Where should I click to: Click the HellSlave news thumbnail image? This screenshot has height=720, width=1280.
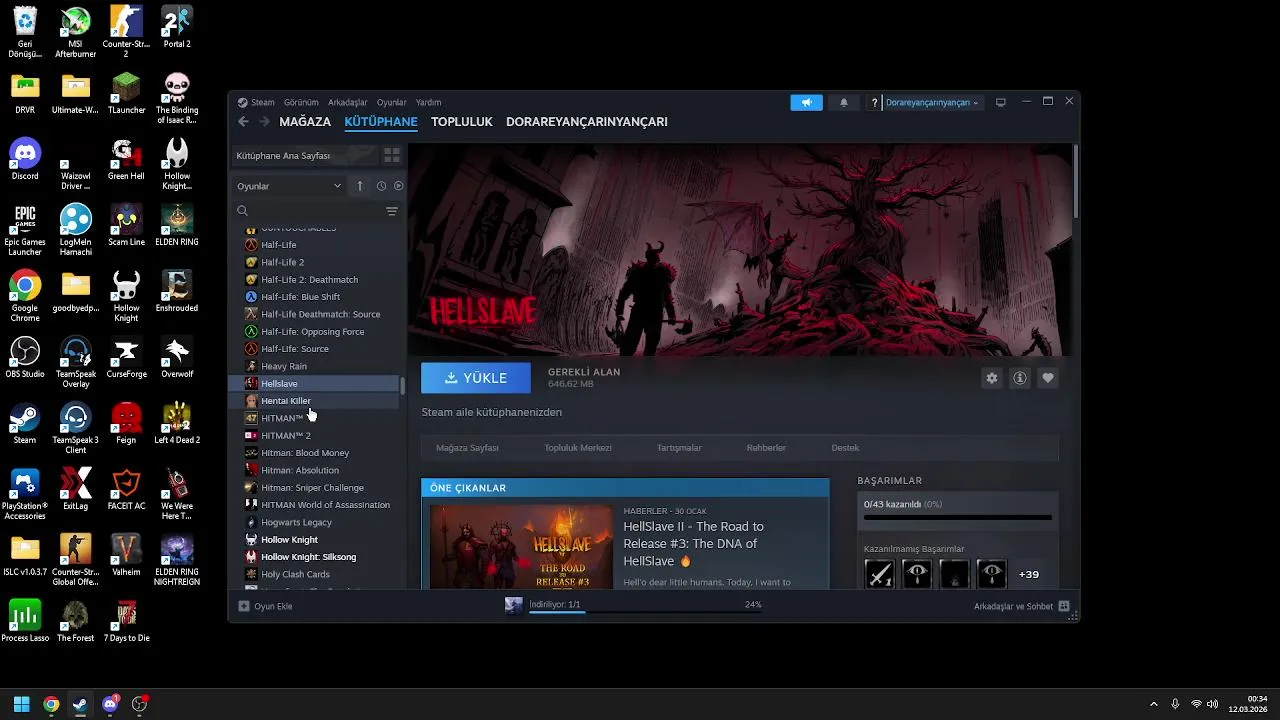(x=522, y=547)
